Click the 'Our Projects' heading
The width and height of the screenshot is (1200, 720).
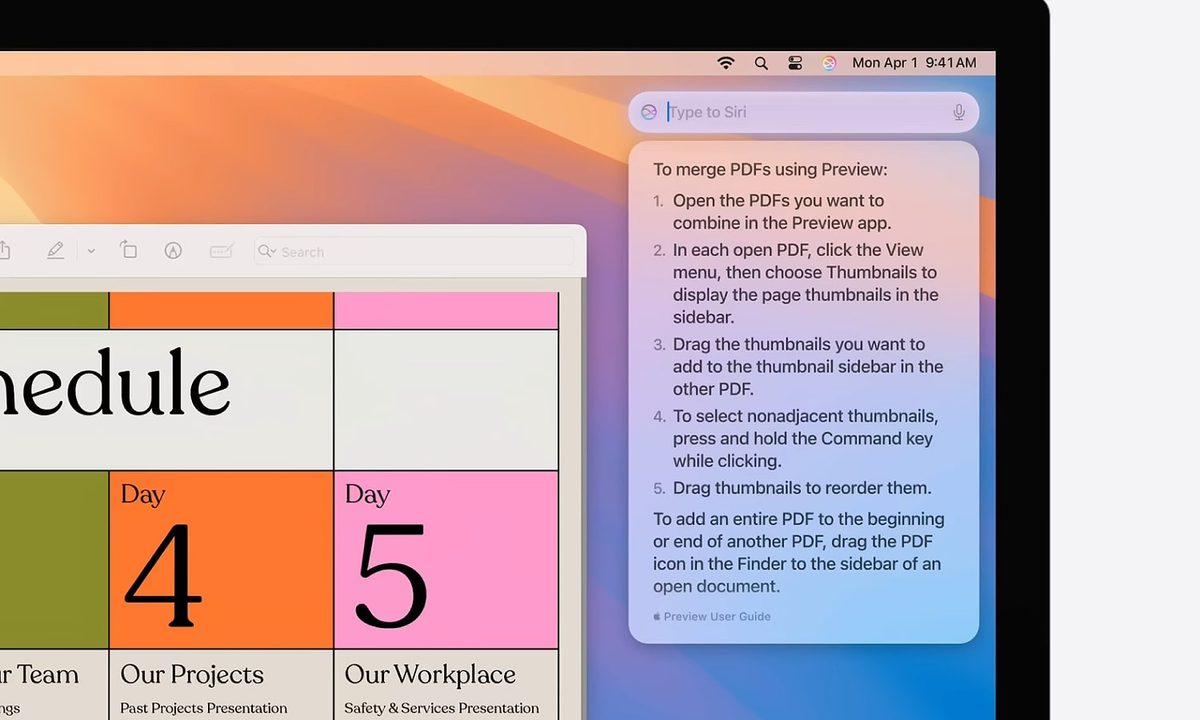pos(192,675)
